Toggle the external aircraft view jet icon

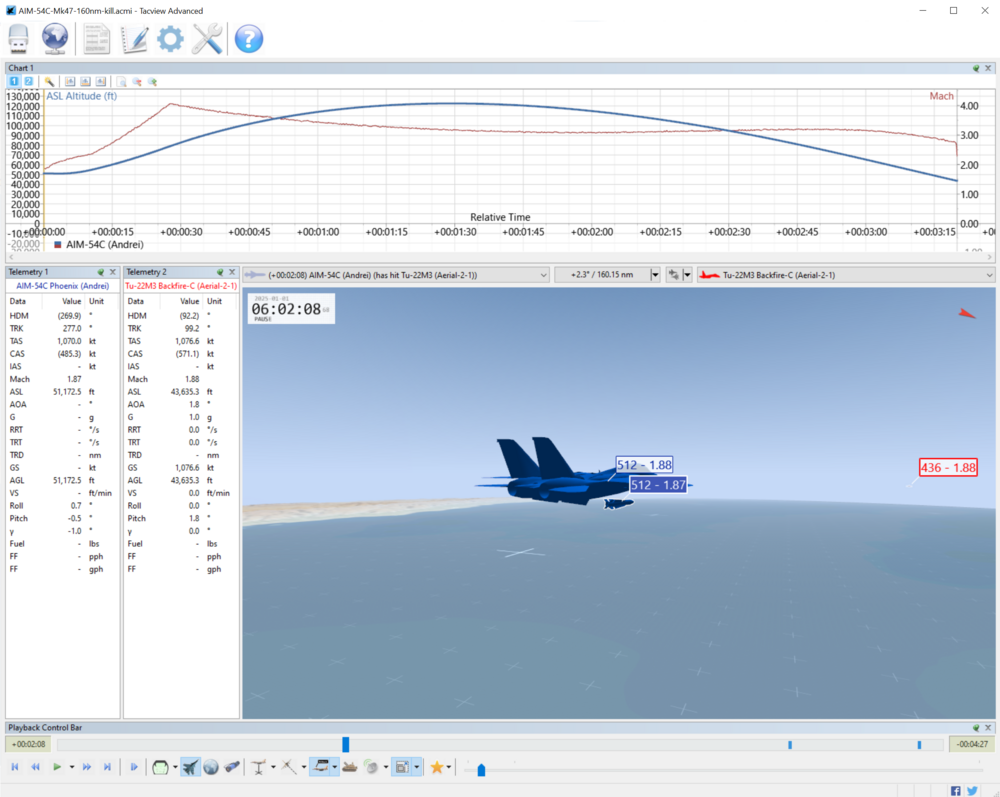click(190, 767)
